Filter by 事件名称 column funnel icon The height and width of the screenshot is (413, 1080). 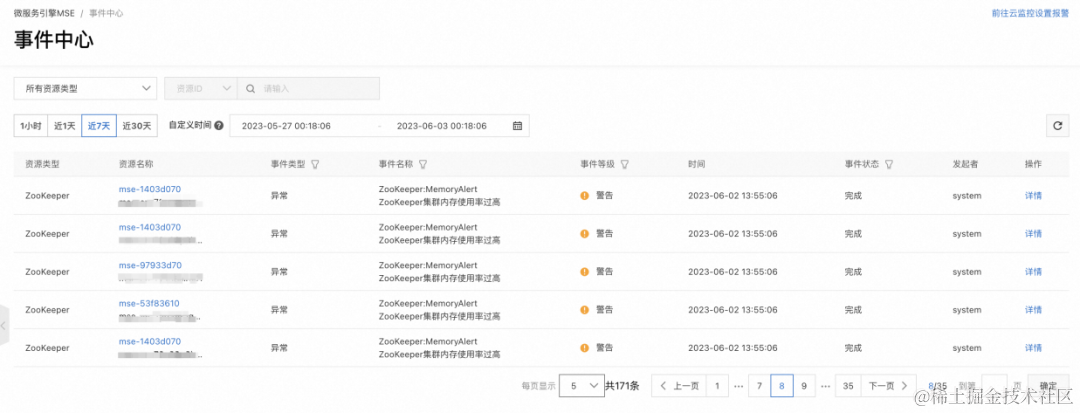pyautogui.click(x=423, y=165)
